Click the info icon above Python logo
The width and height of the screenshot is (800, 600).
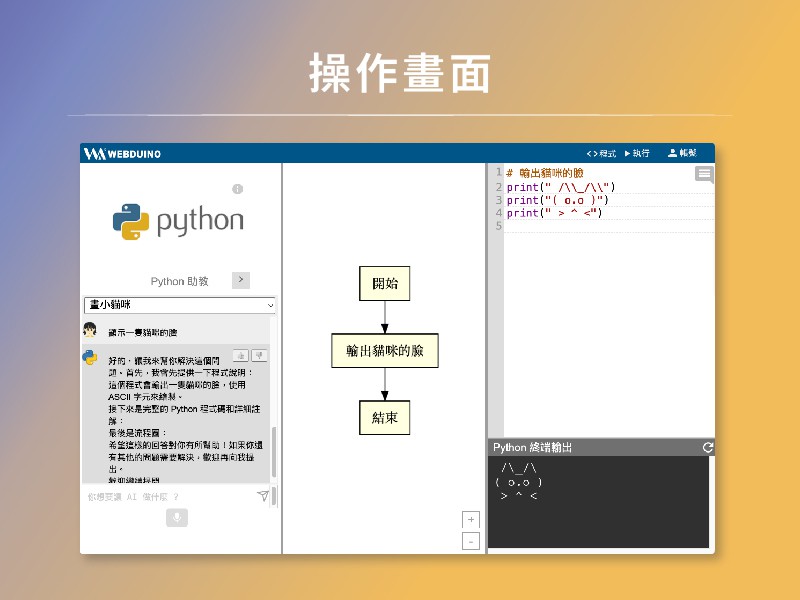coord(238,189)
